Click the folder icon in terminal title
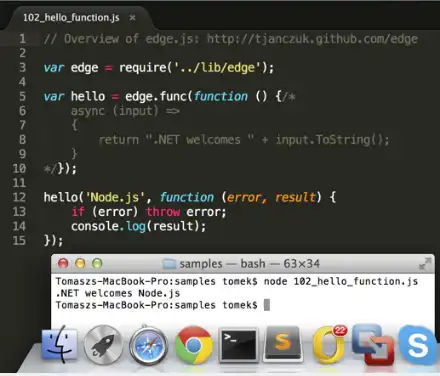This screenshot has width=440, height=376. [169, 264]
